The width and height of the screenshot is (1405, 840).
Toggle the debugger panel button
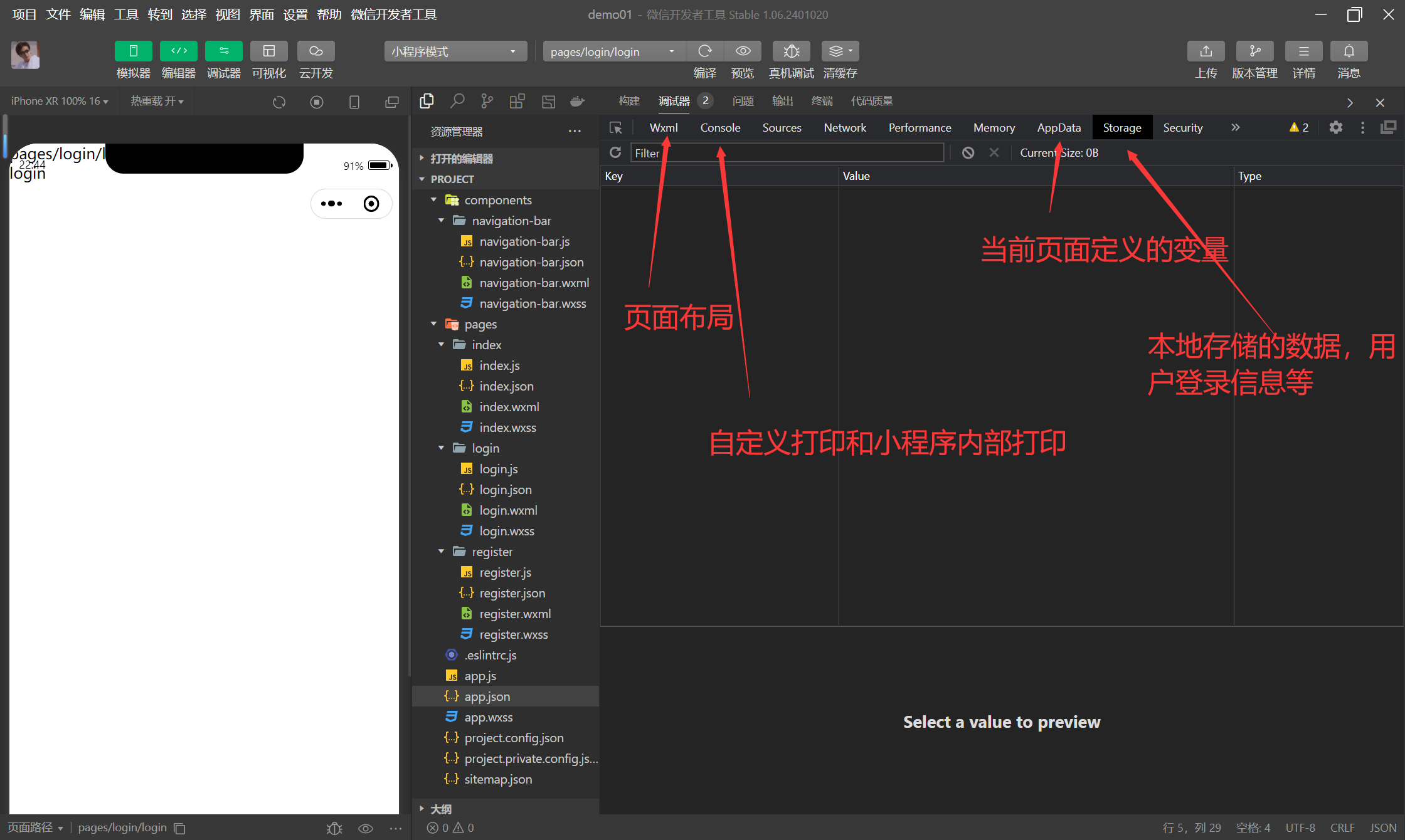click(x=223, y=51)
